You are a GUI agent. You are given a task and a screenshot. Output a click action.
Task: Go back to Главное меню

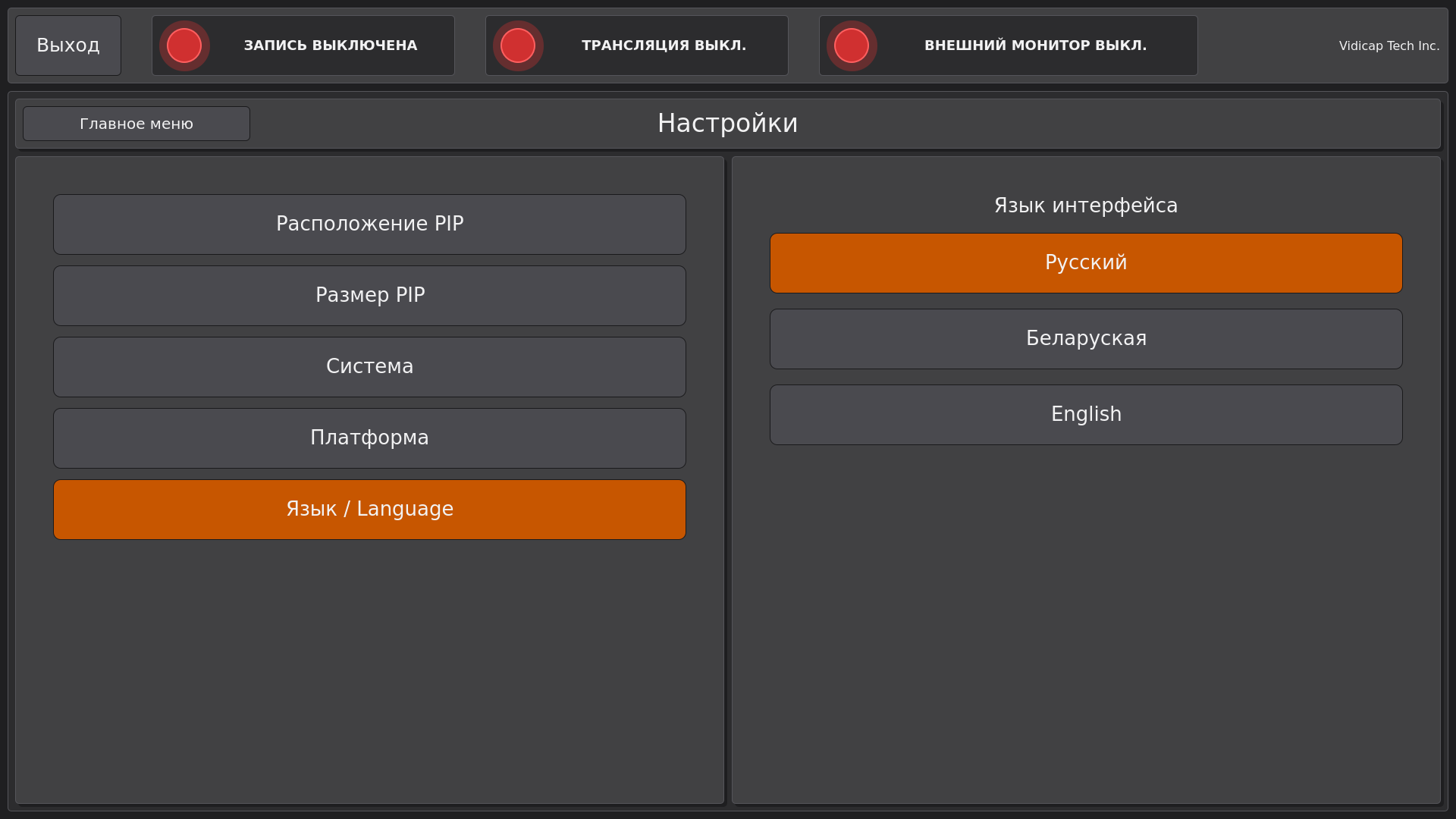(x=136, y=124)
